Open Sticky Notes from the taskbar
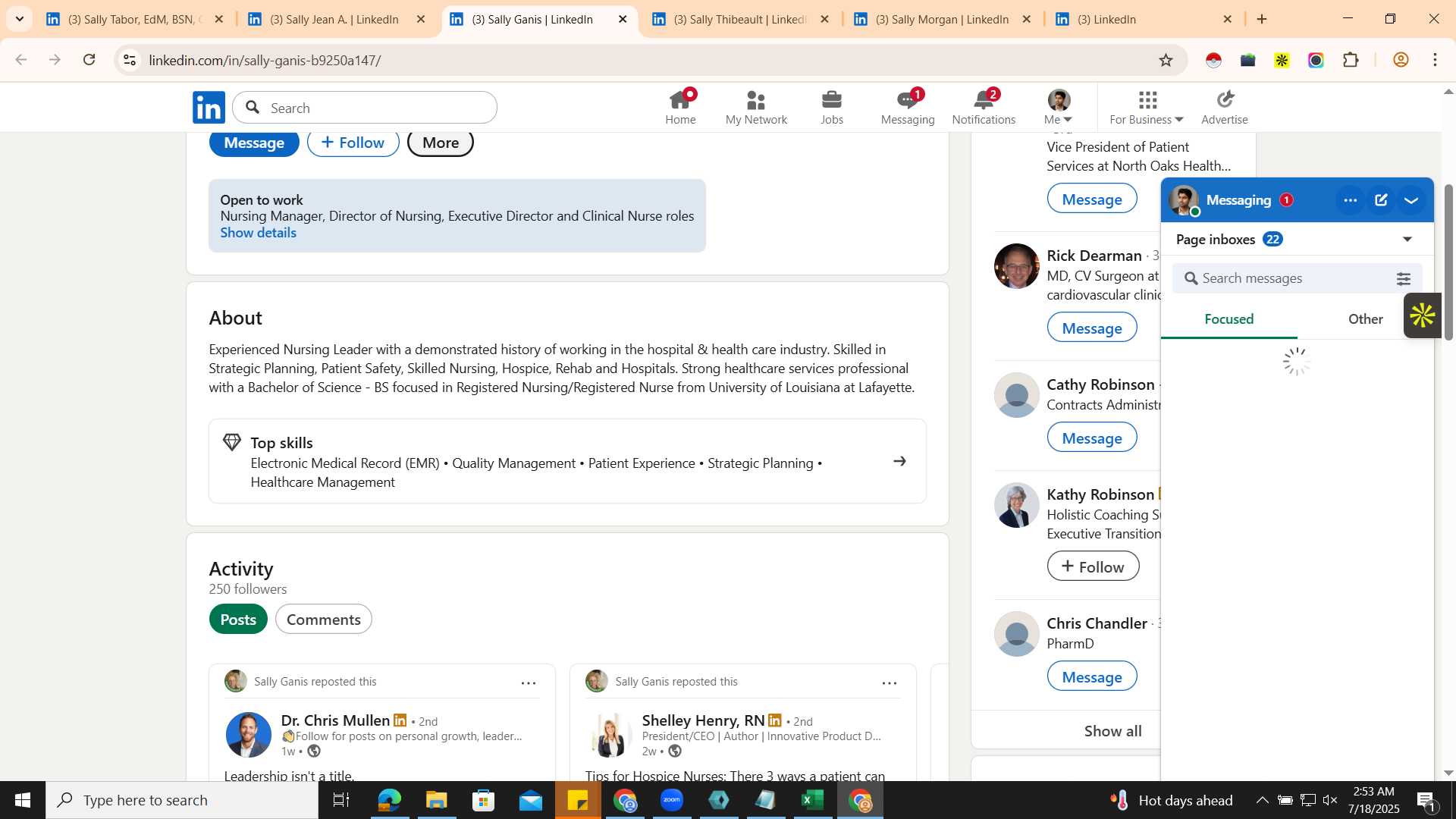 click(x=578, y=800)
